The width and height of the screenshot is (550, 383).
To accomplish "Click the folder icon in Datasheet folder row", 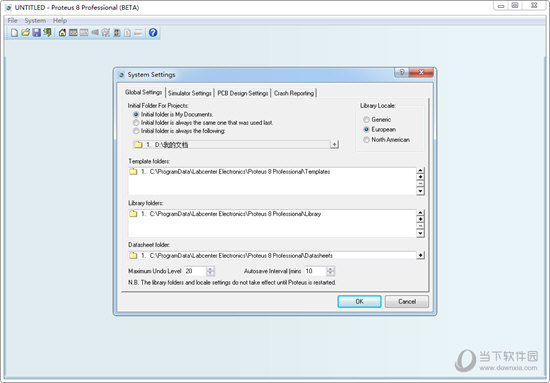I will tap(133, 255).
